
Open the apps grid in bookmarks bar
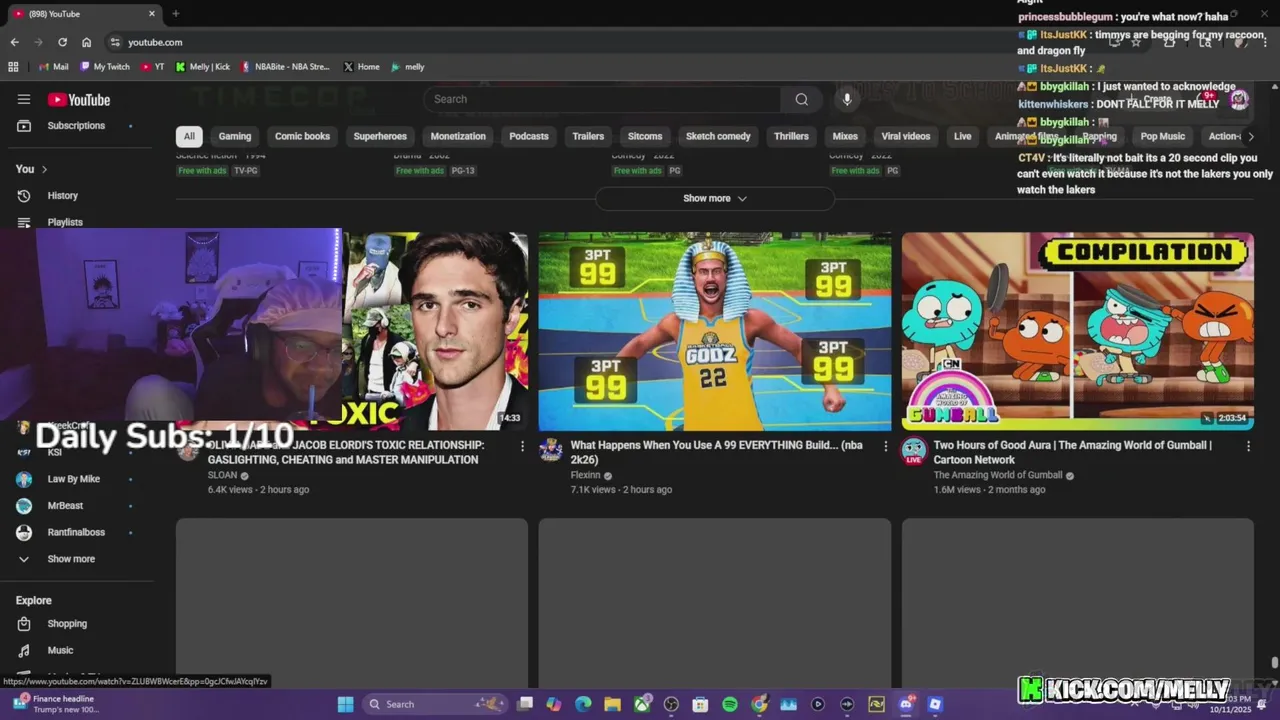[13, 67]
